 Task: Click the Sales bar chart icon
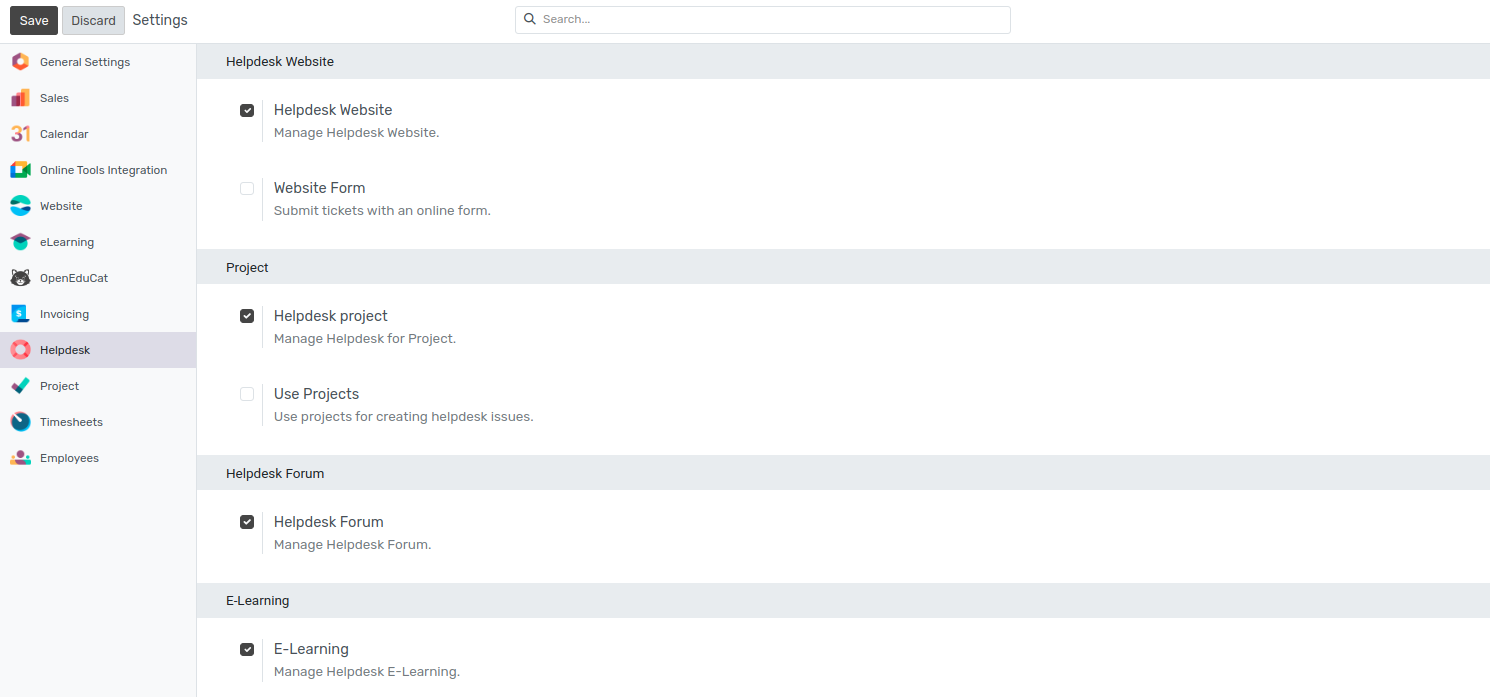(x=20, y=98)
